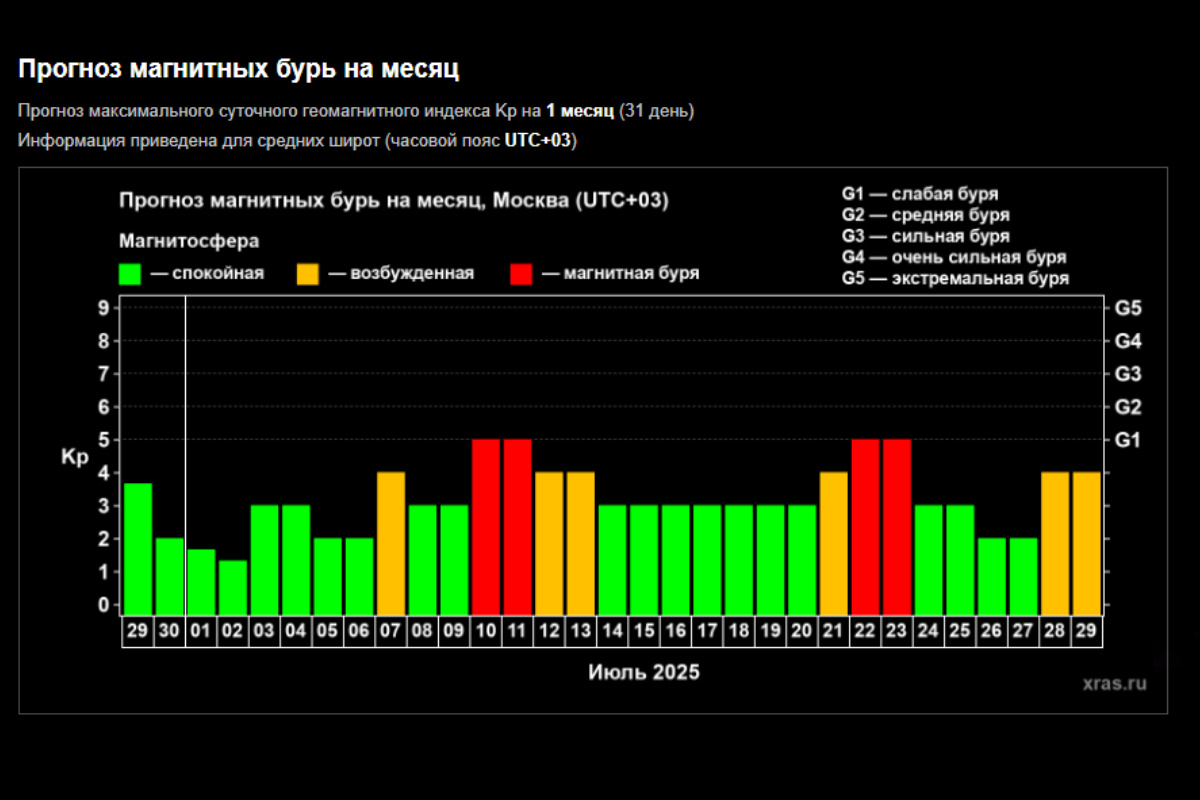The width and height of the screenshot is (1200, 800).
Task: Click the chart title mentioning Москва (UTC+03)
Action: tap(394, 200)
